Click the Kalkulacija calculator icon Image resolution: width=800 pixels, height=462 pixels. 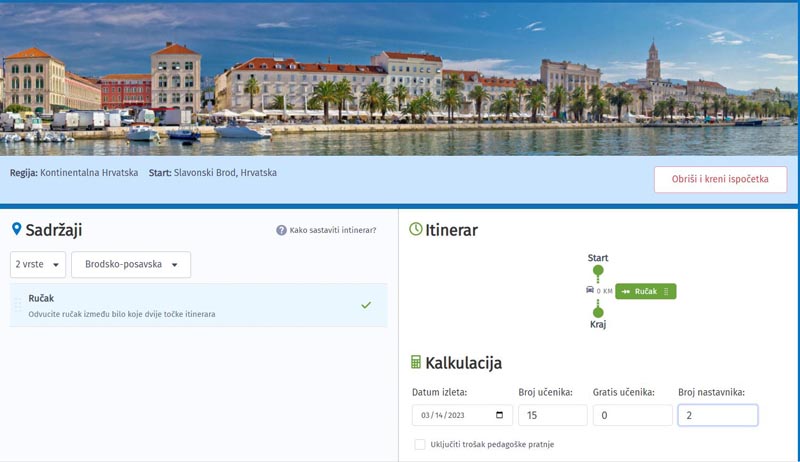(416, 362)
